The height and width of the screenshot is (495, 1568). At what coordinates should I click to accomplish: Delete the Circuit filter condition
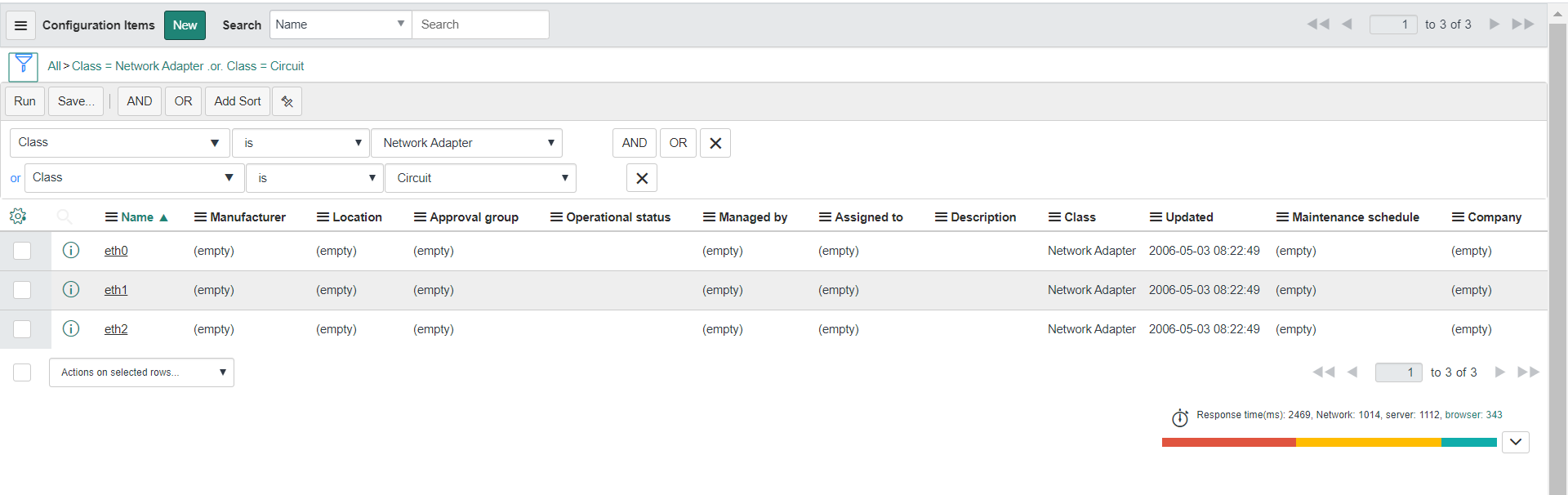pos(642,178)
